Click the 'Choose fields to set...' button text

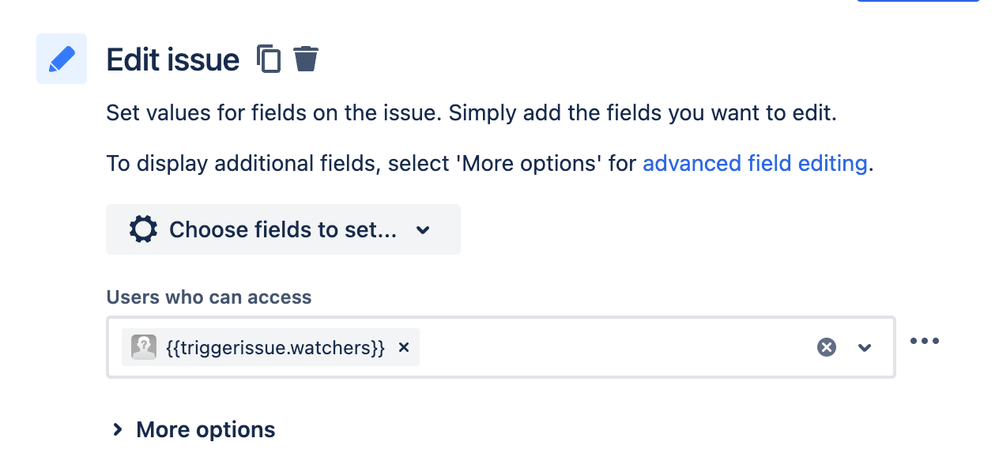(283, 229)
